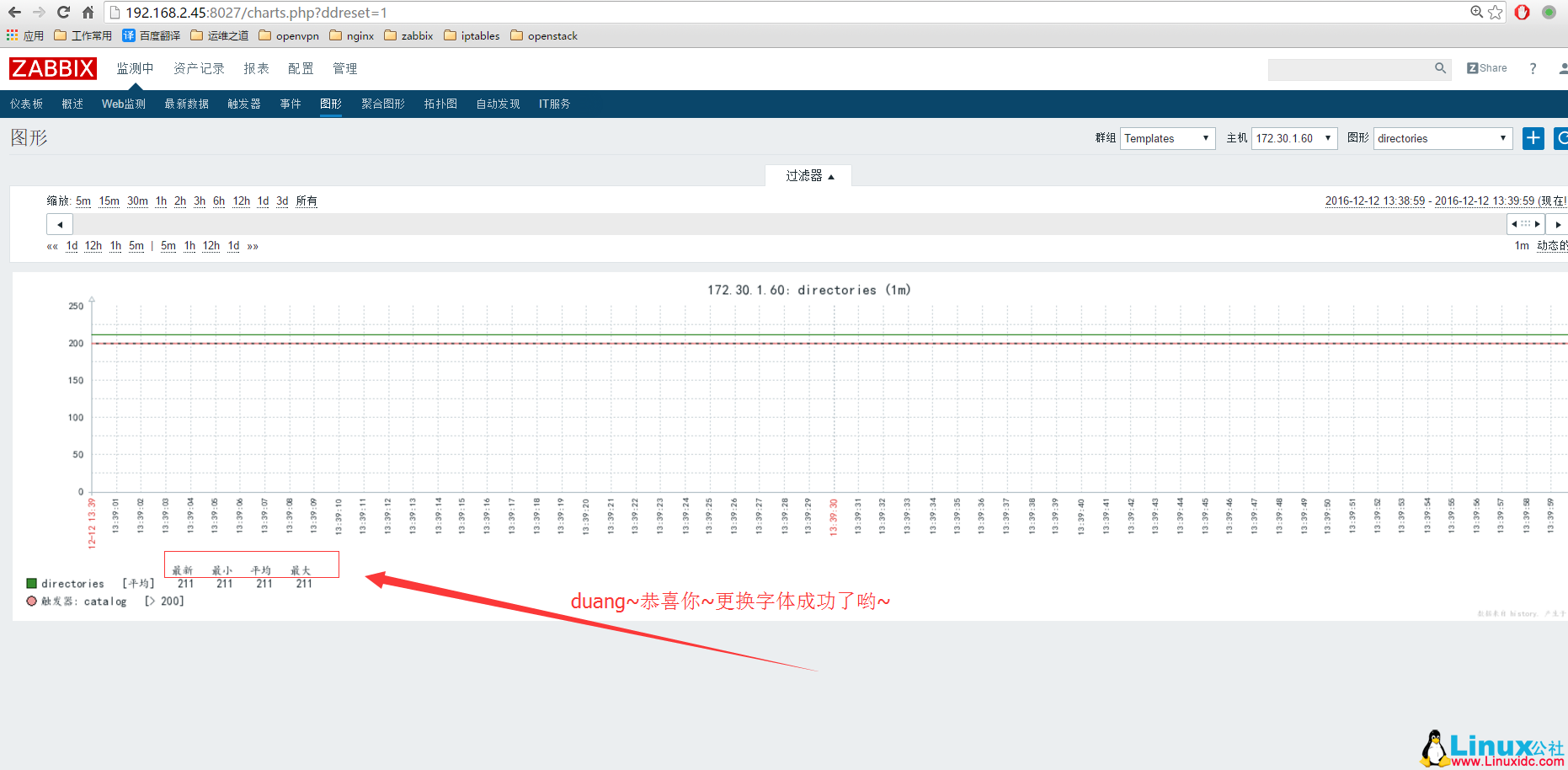
Task: Open the host group Templates dropdown
Action: pyautogui.click(x=1167, y=138)
